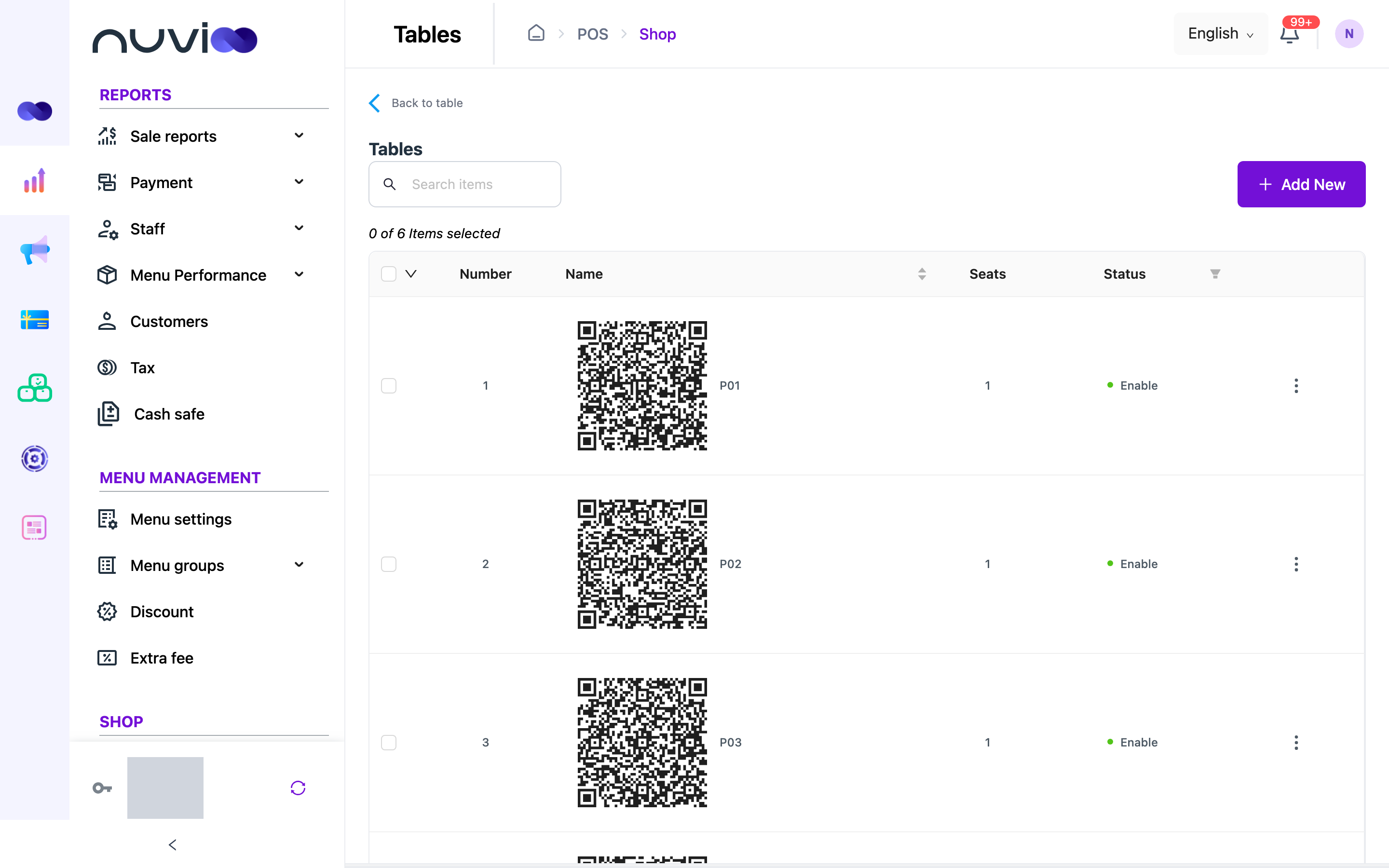Click the Customers person icon

tap(107, 322)
